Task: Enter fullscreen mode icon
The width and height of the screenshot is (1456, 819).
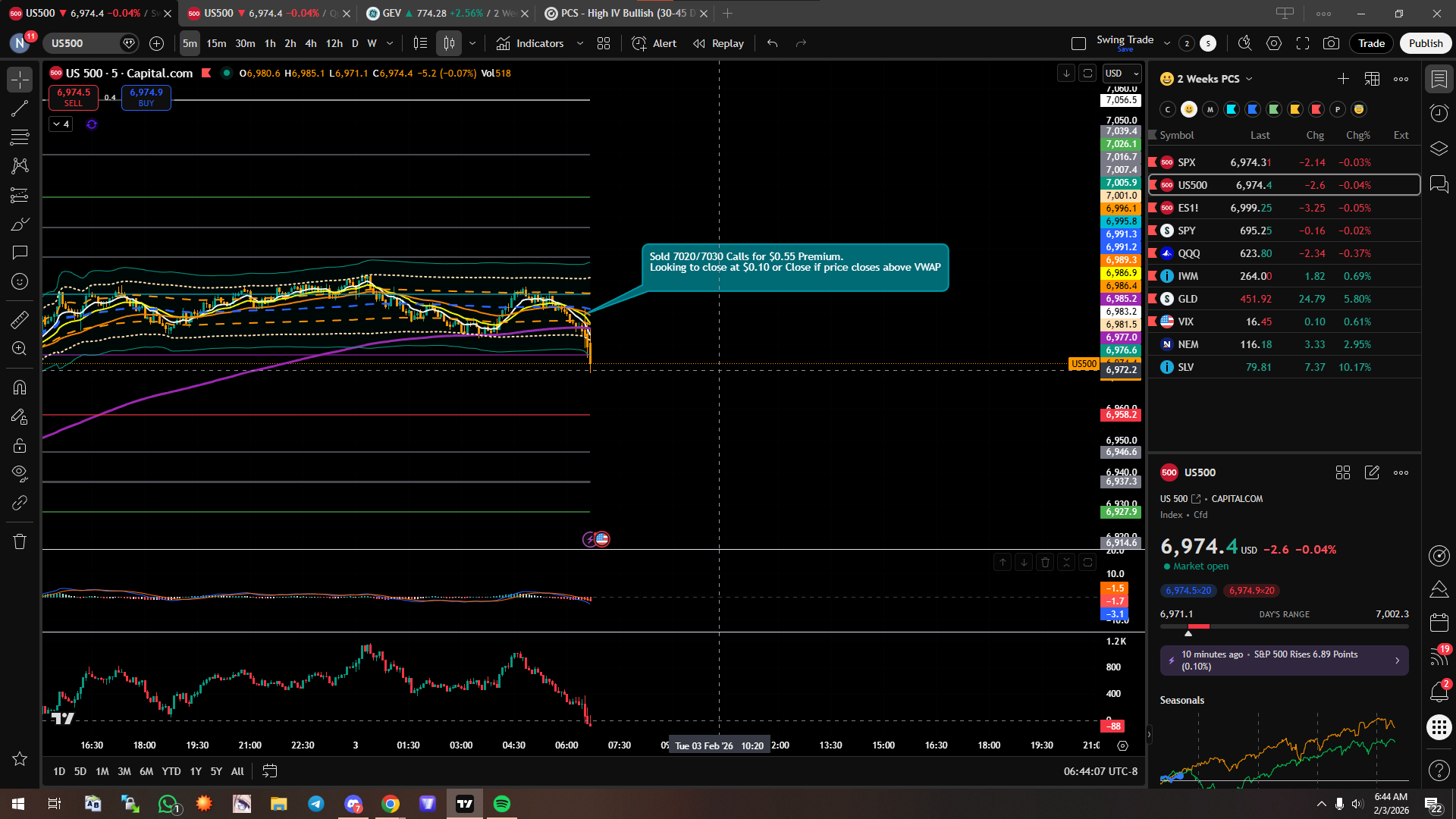Action: (1303, 43)
